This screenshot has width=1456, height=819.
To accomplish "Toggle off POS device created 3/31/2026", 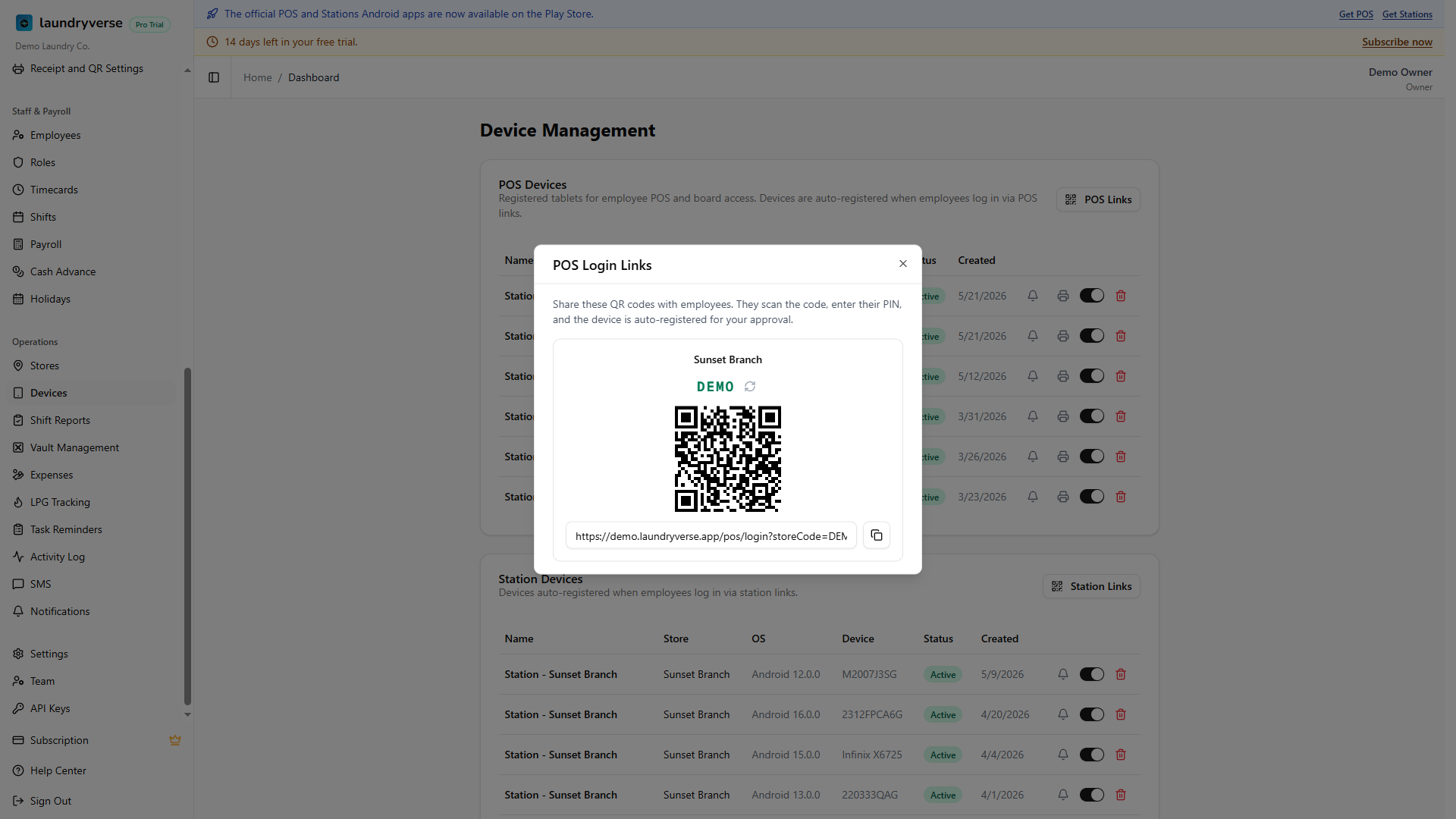I will tap(1092, 416).
